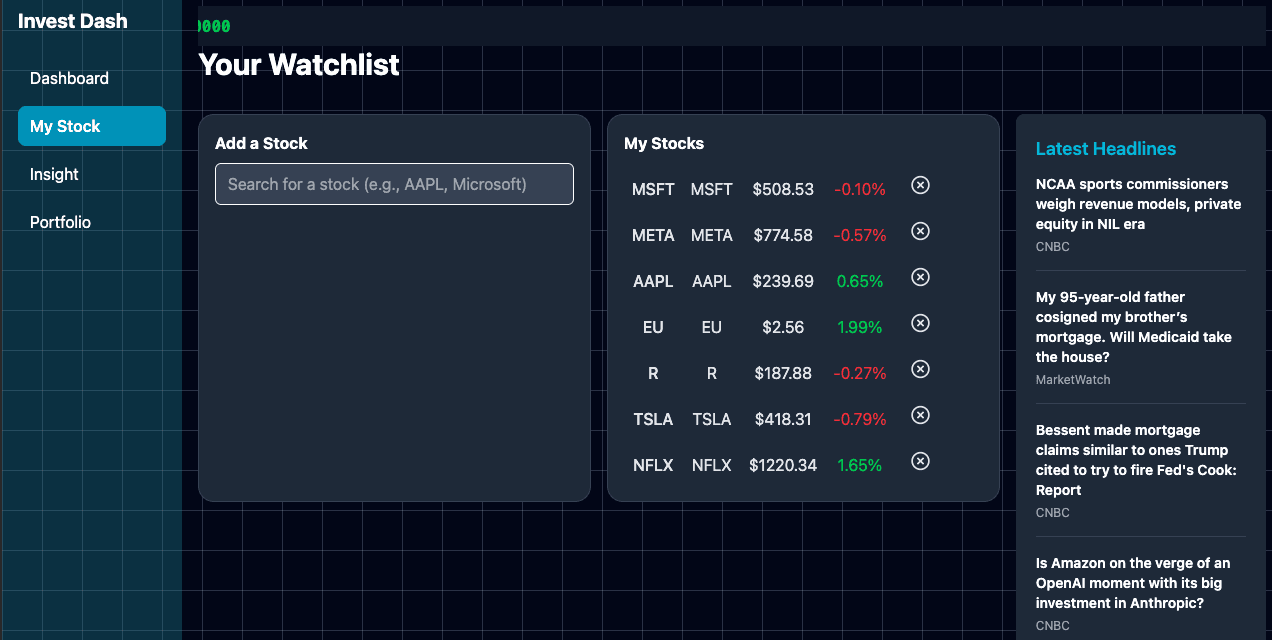Screen dimensions: 1272x640
Task: Open the Portfolio page
Action: (92, 222)
